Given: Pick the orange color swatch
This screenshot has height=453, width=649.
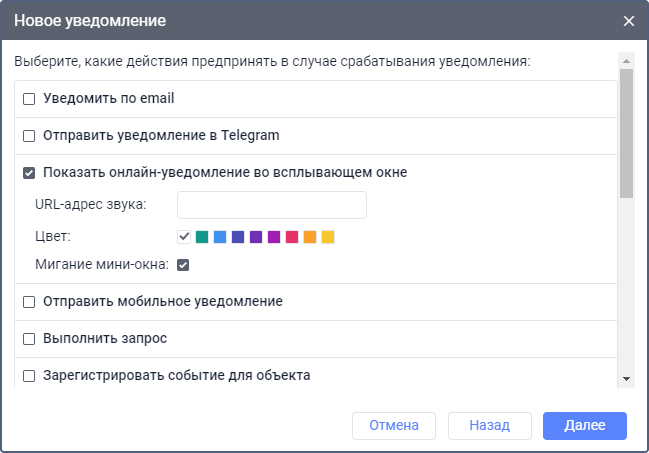Looking at the screenshot, I should pyautogui.click(x=310, y=237).
